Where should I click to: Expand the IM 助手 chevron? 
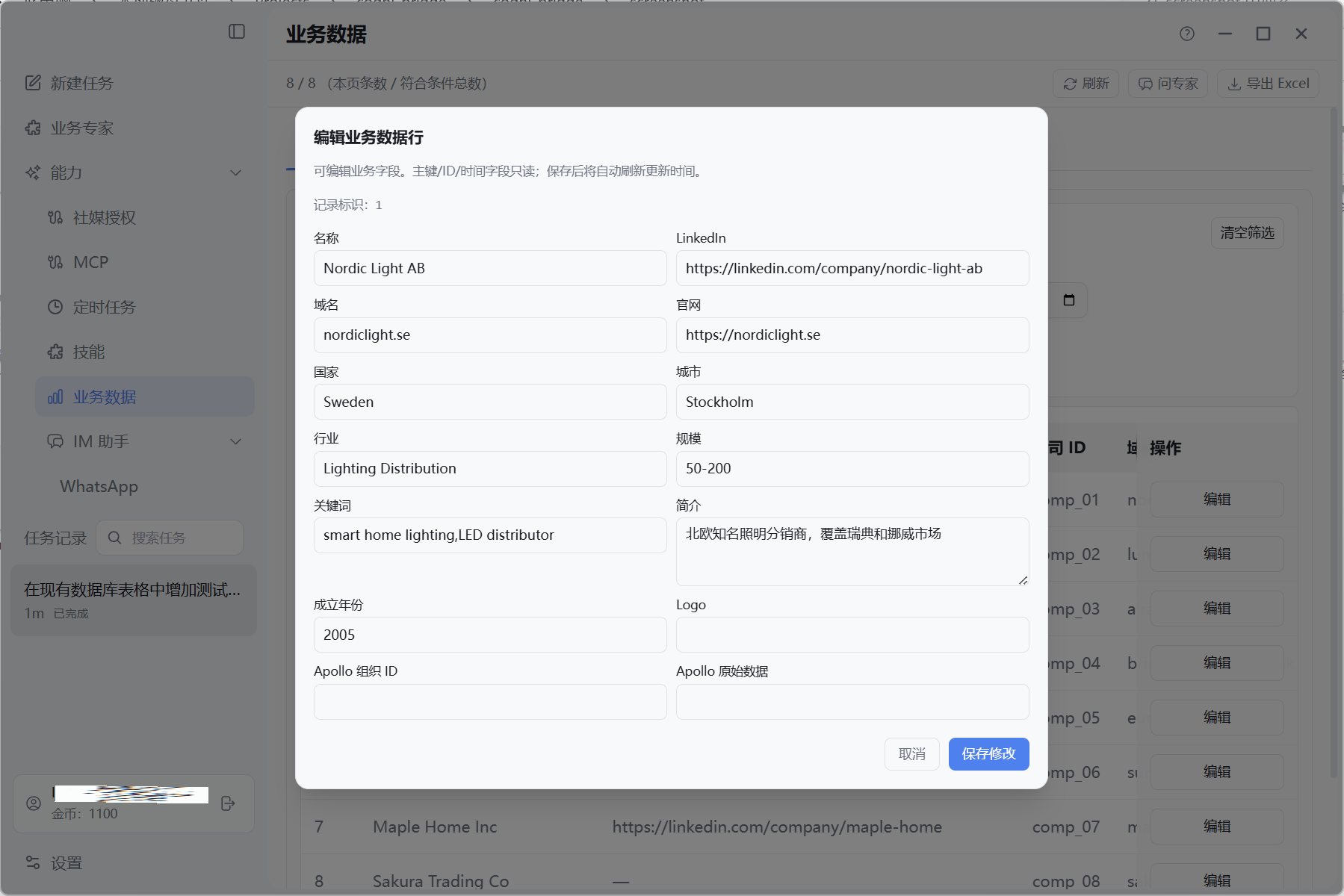[x=236, y=441]
